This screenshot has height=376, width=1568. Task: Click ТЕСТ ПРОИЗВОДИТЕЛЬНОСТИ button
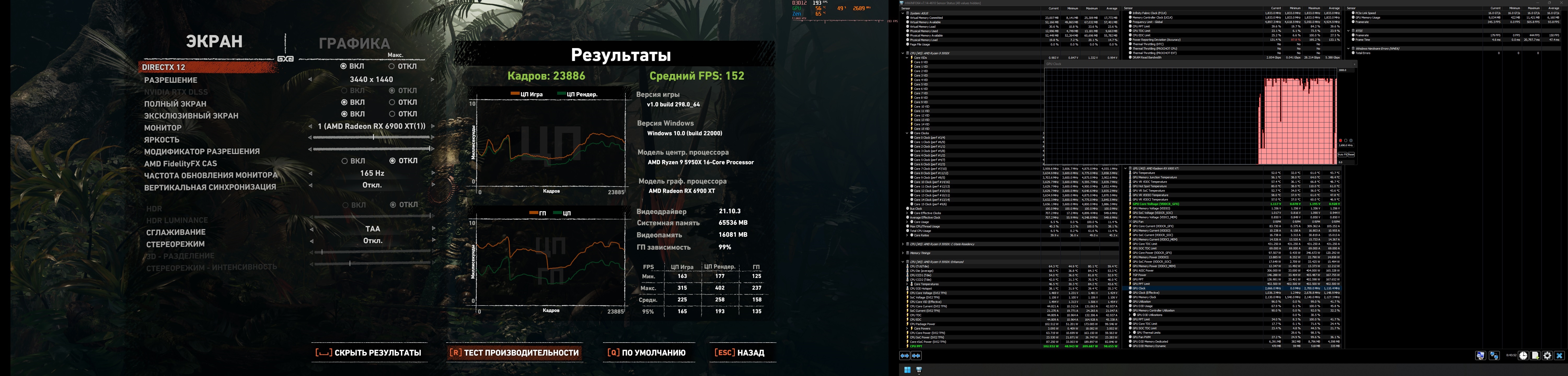coord(514,353)
